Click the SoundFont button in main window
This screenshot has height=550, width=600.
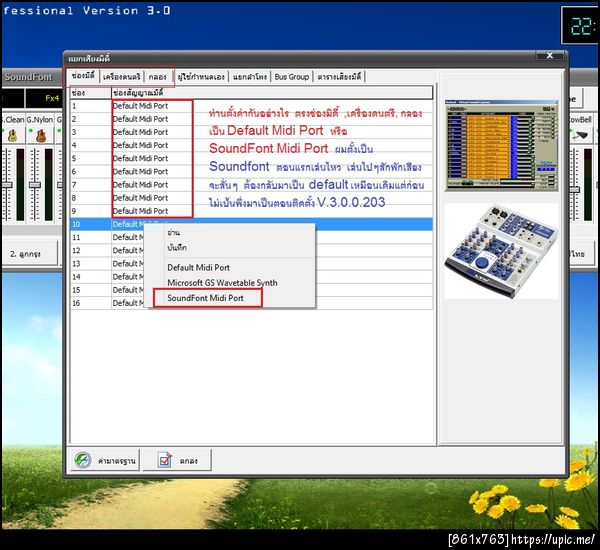click(29, 77)
